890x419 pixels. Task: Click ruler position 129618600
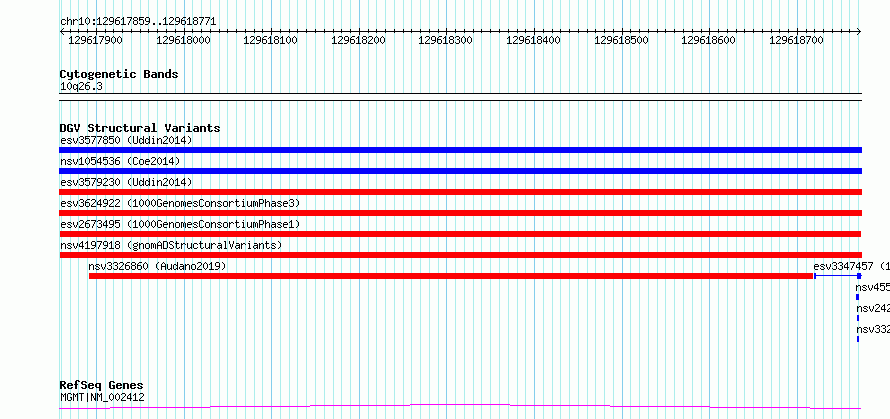pos(708,40)
